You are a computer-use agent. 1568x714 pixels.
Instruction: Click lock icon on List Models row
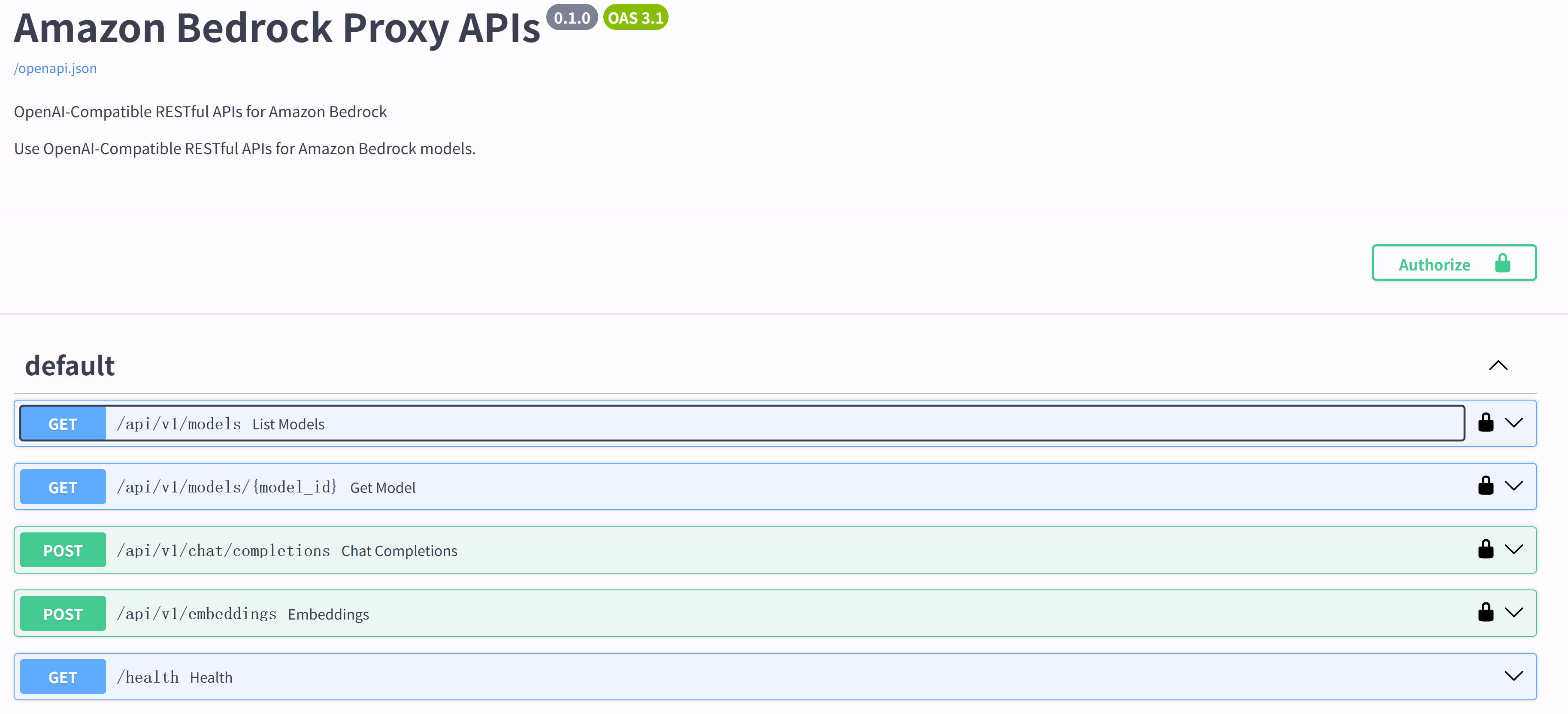click(1485, 423)
